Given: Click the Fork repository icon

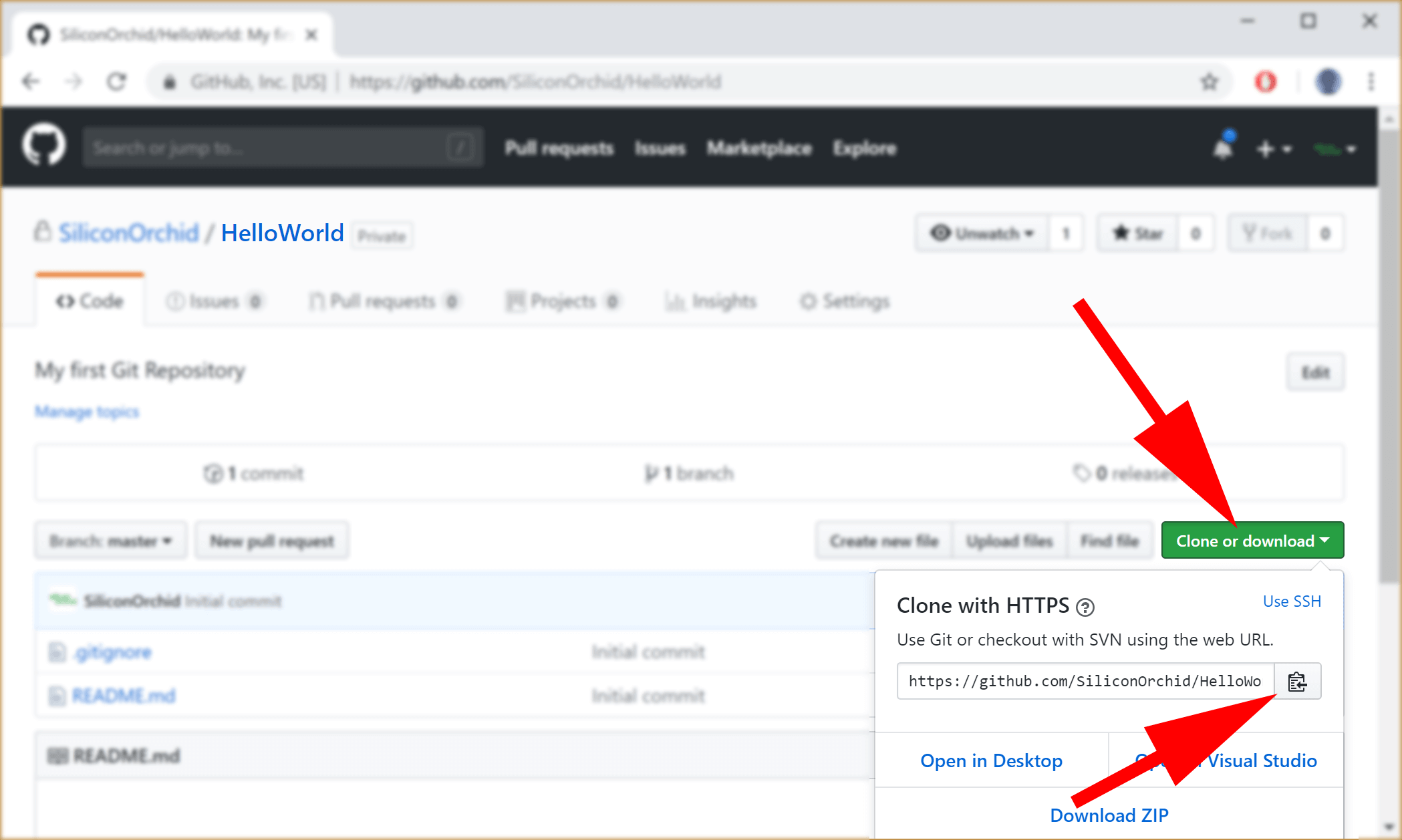Looking at the screenshot, I should tap(1269, 233).
